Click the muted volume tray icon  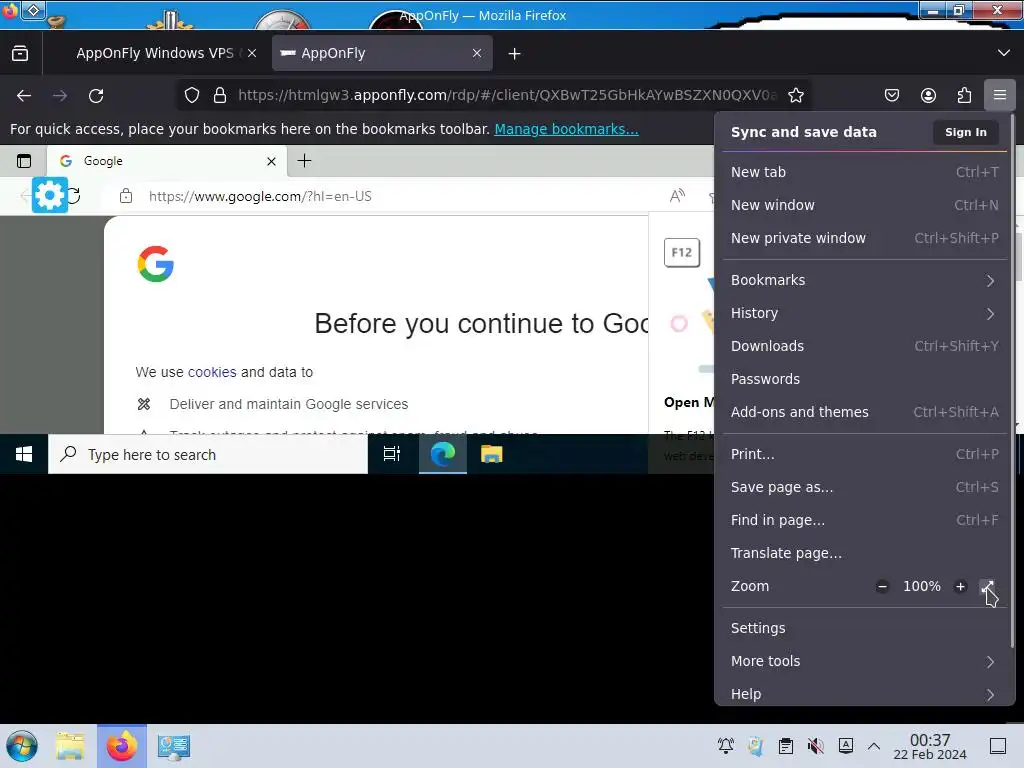[x=815, y=746]
